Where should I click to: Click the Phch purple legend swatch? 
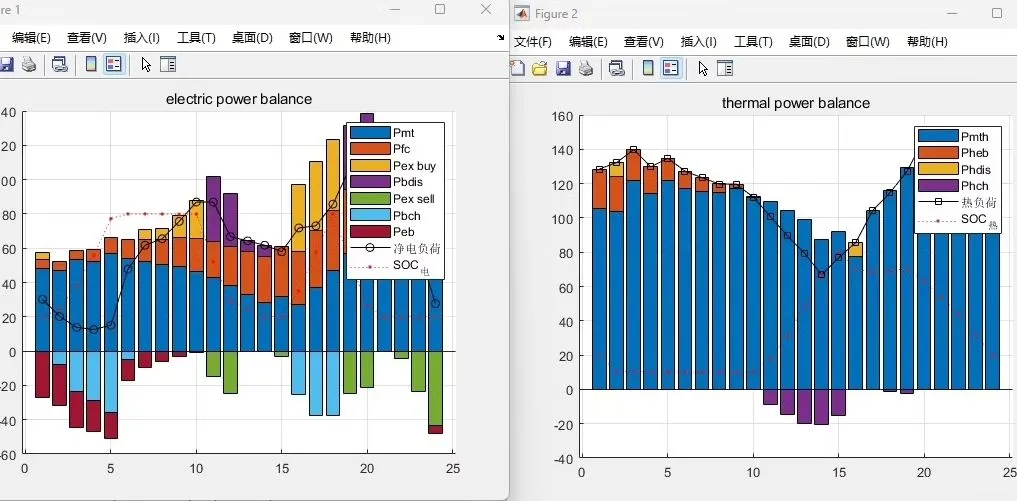point(939,186)
